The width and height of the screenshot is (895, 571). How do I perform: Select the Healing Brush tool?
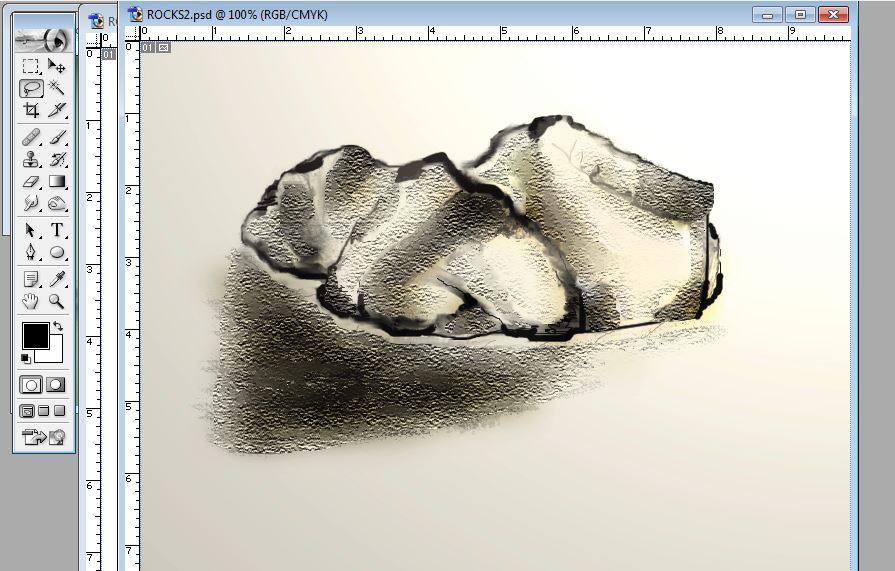click(x=31, y=137)
